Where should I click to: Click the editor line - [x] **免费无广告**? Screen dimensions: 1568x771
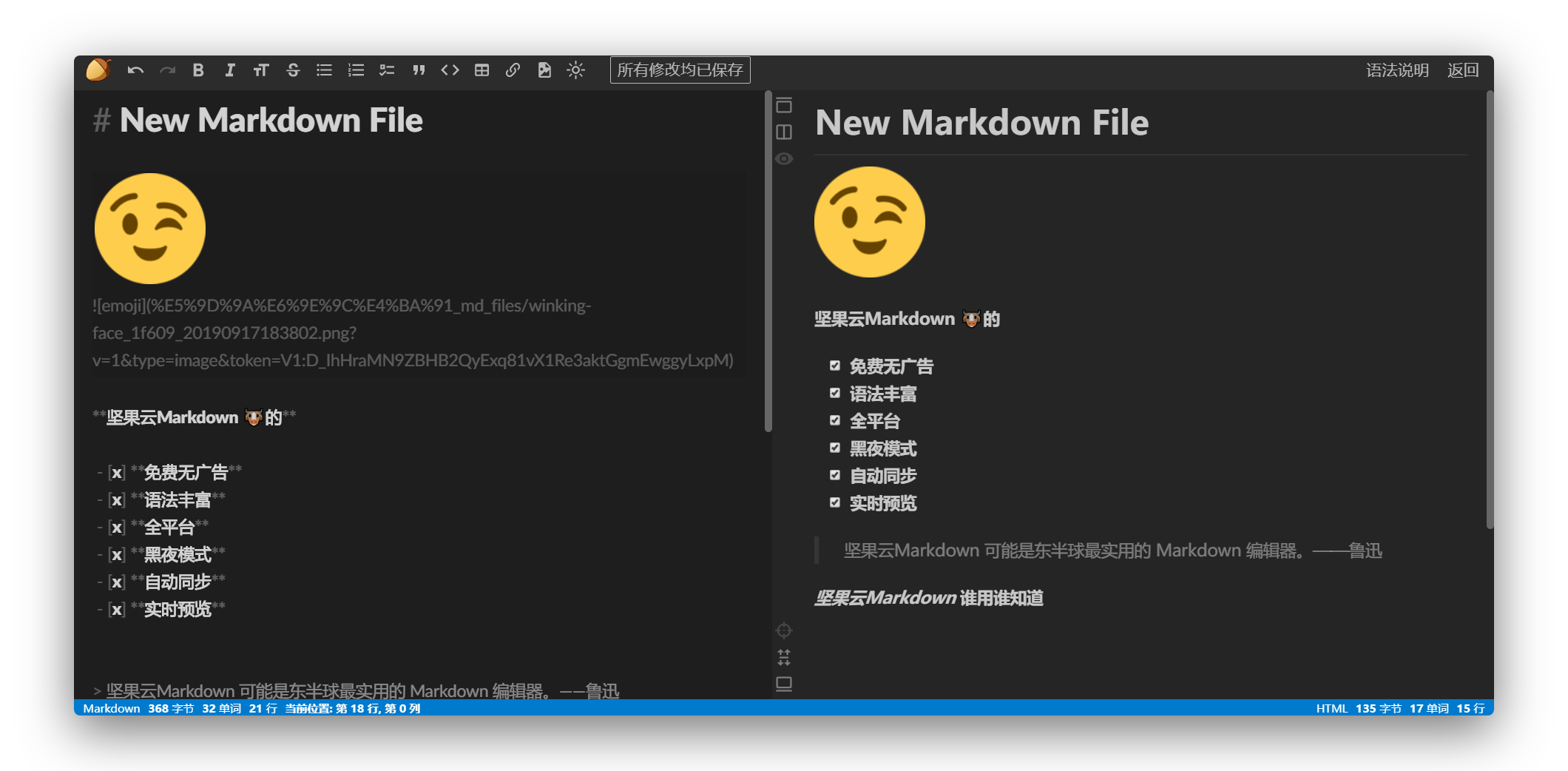click(x=169, y=472)
